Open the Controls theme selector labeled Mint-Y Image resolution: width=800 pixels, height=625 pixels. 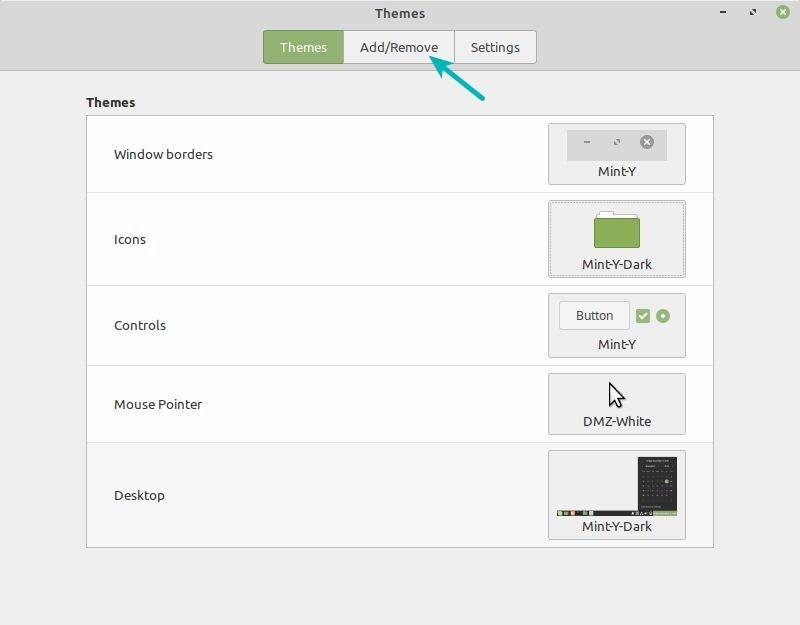point(617,325)
